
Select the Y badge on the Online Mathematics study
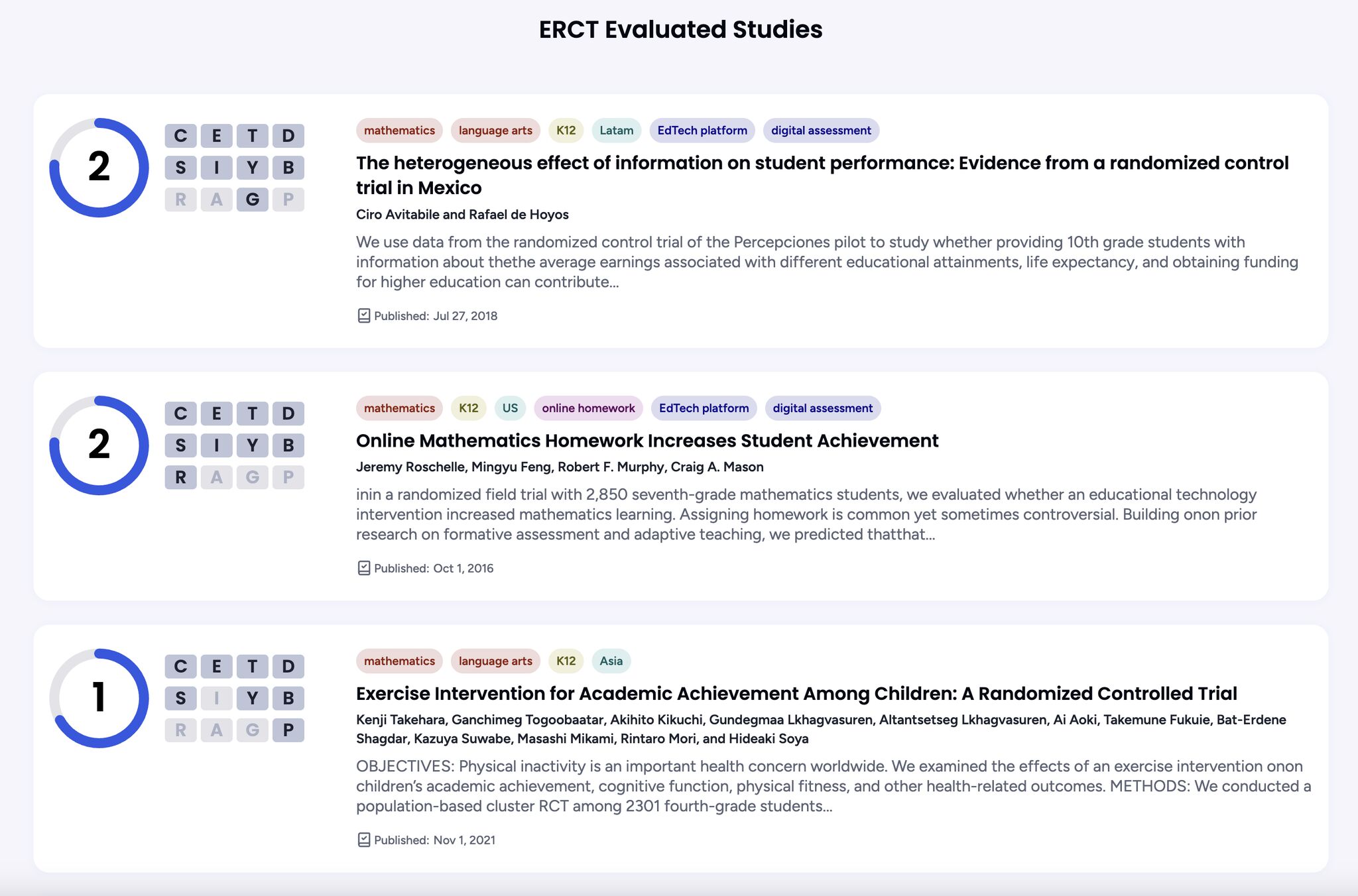[x=252, y=445]
